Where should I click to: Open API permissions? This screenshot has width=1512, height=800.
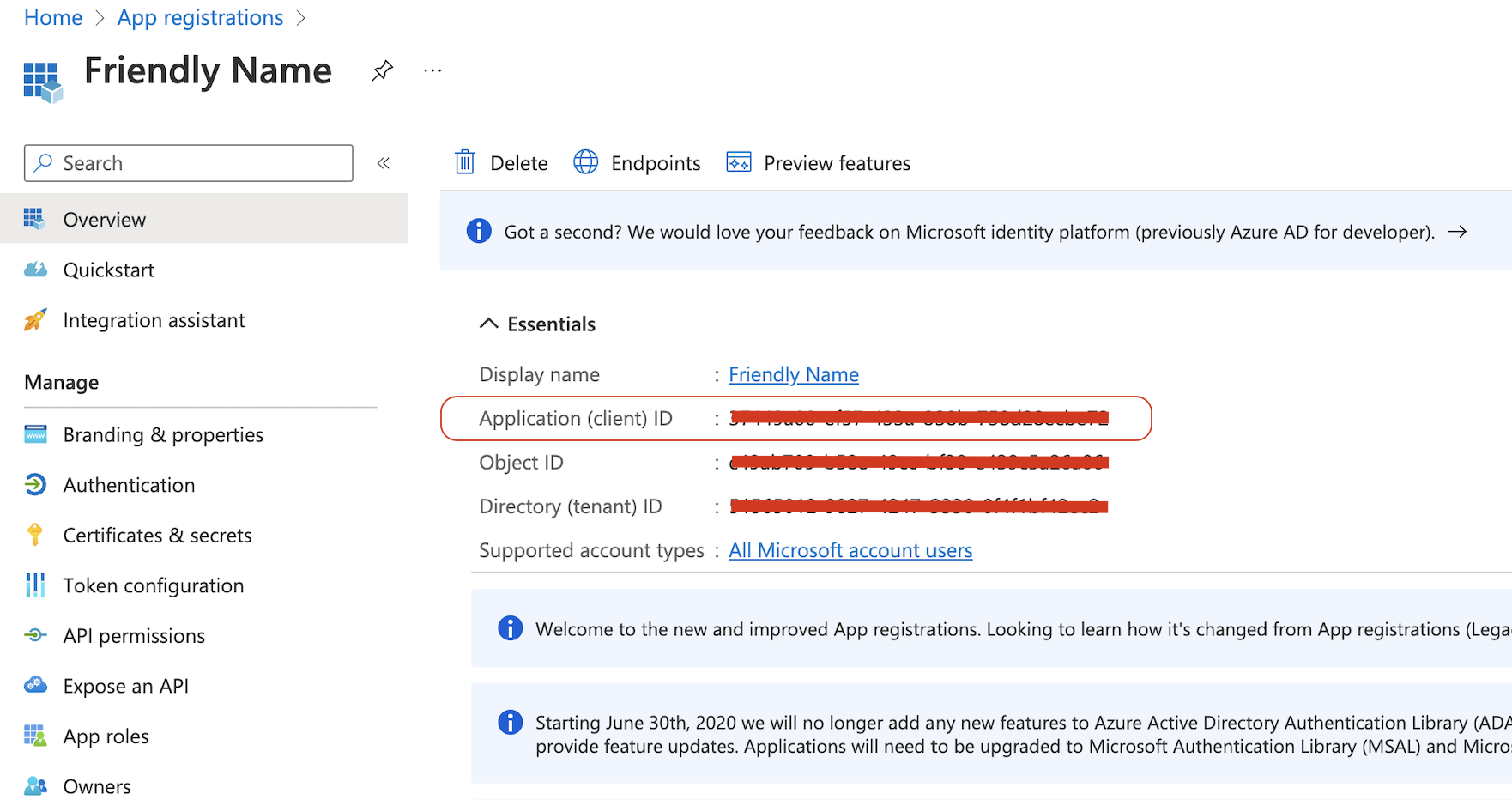[x=135, y=635]
